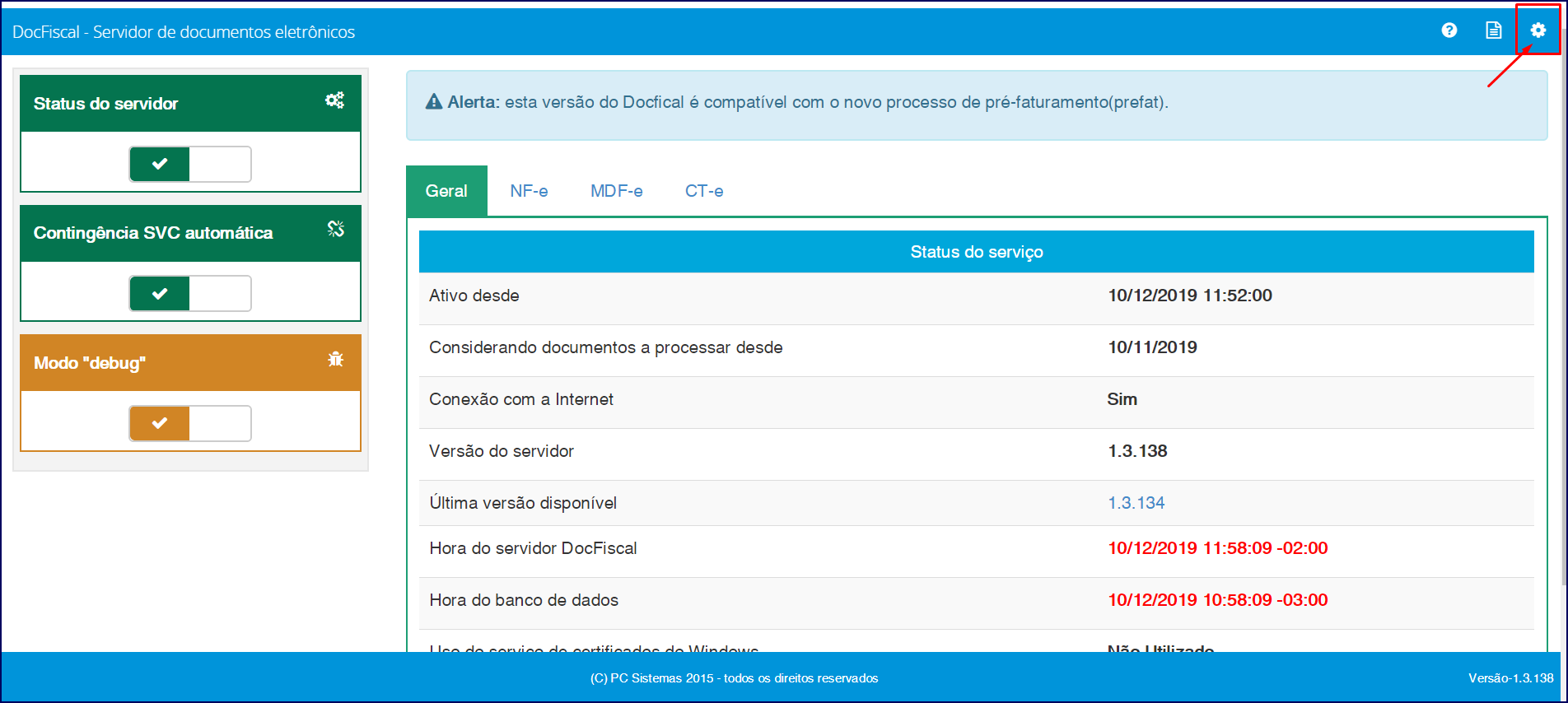This screenshot has height=703, width=1568.
Task: Click the Conexão com a Internet label
Action: [x=521, y=399]
